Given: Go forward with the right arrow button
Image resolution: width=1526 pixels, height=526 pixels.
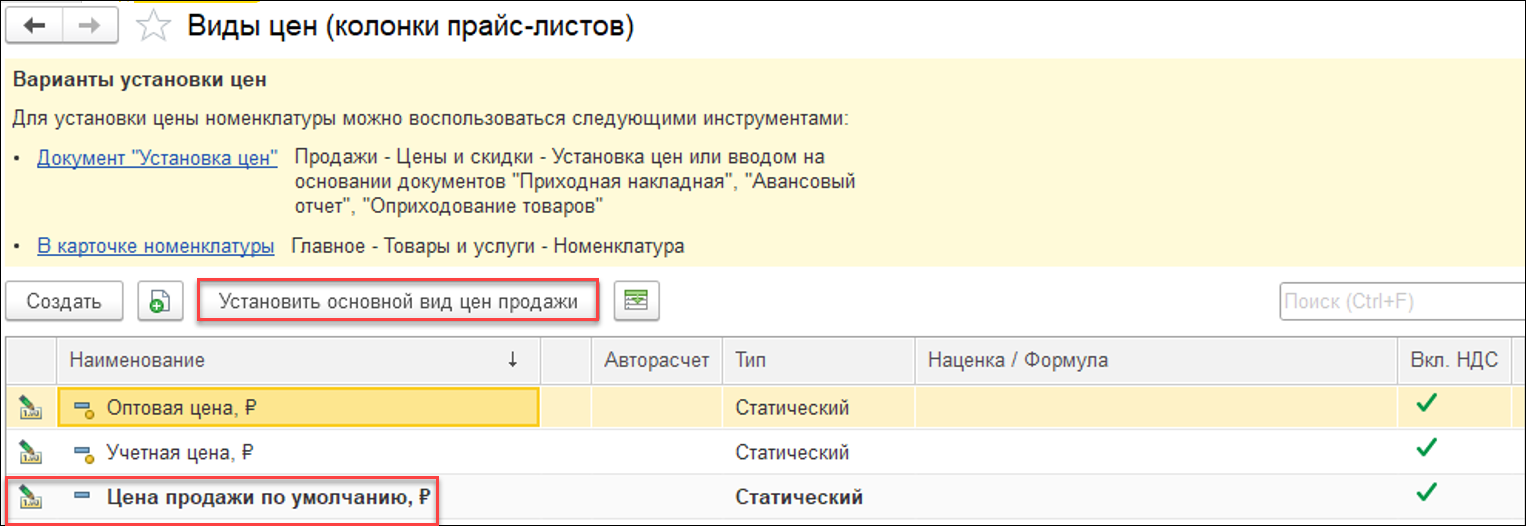Looking at the screenshot, I should coord(89,27).
